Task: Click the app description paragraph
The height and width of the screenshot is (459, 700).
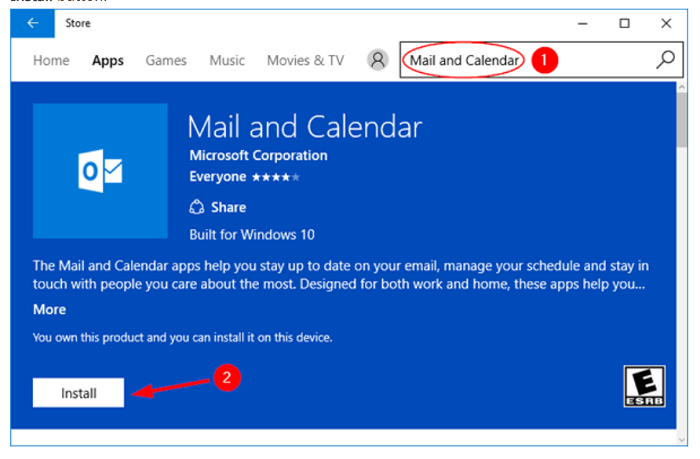Action: click(x=341, y=275)
